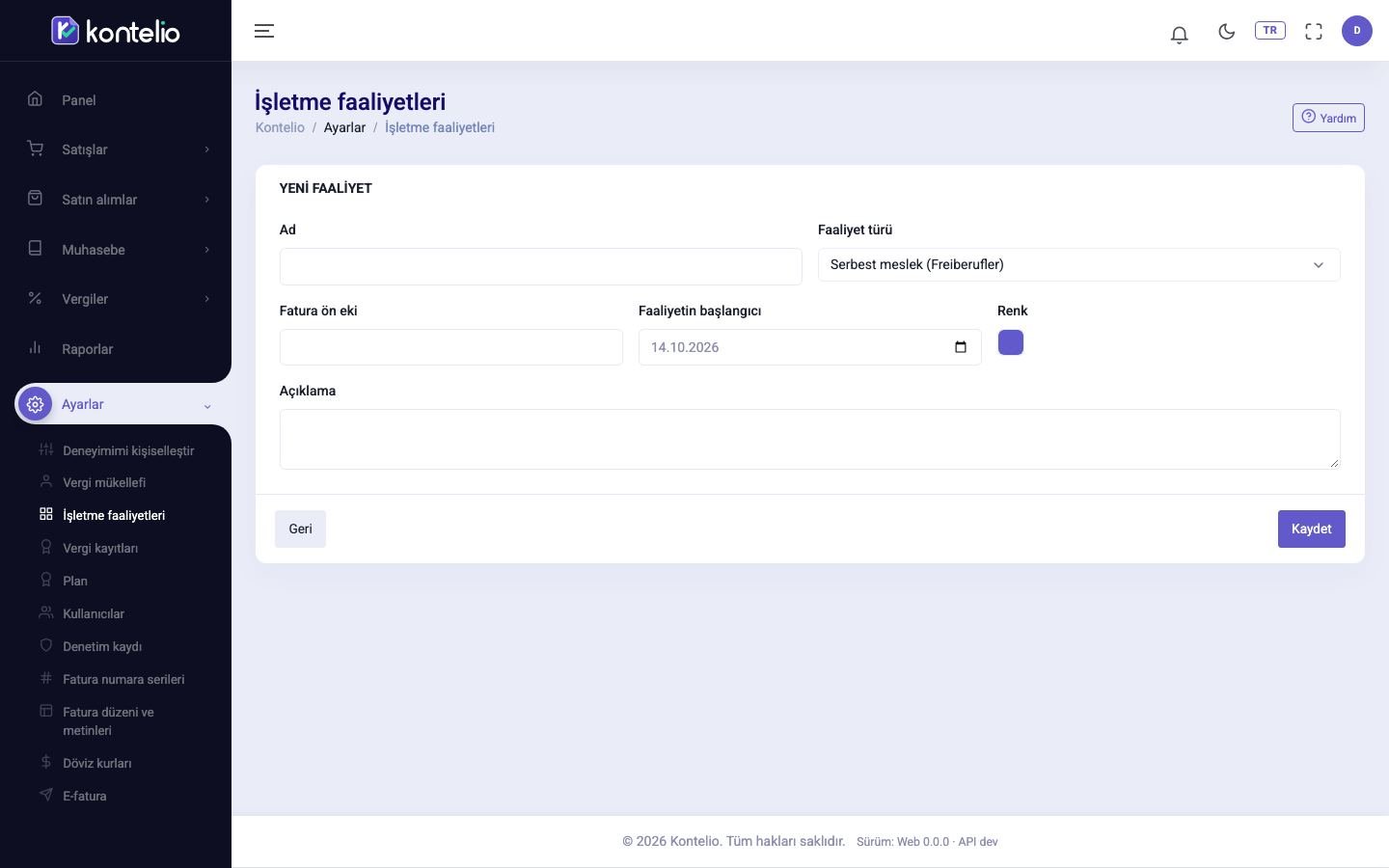Expand the Satışlar submenu chevron

[x=206, y=149]
